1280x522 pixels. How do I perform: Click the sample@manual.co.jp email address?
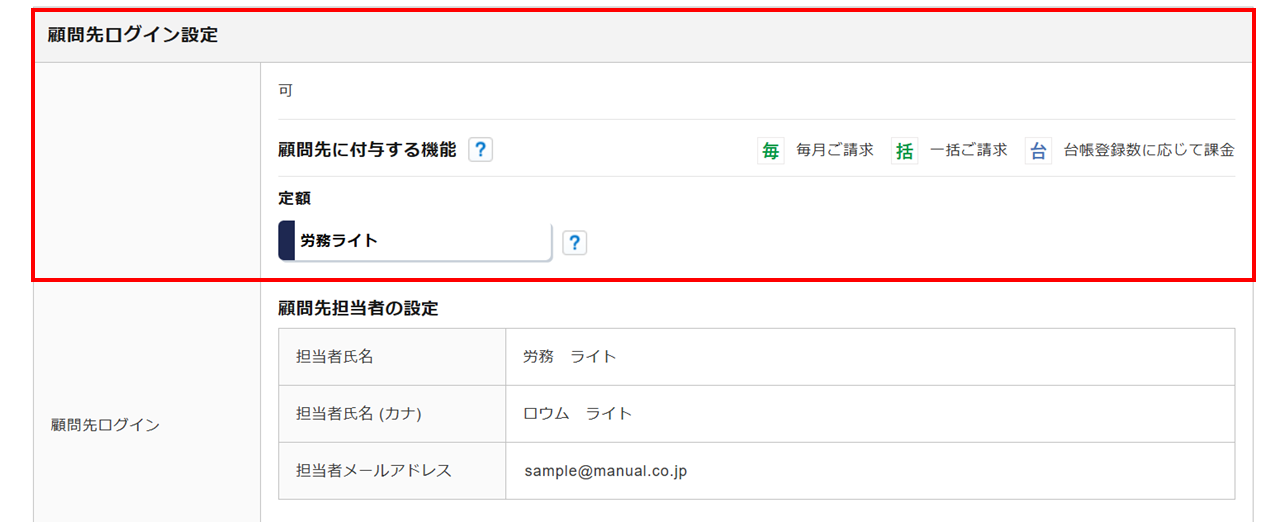point(604,470)
